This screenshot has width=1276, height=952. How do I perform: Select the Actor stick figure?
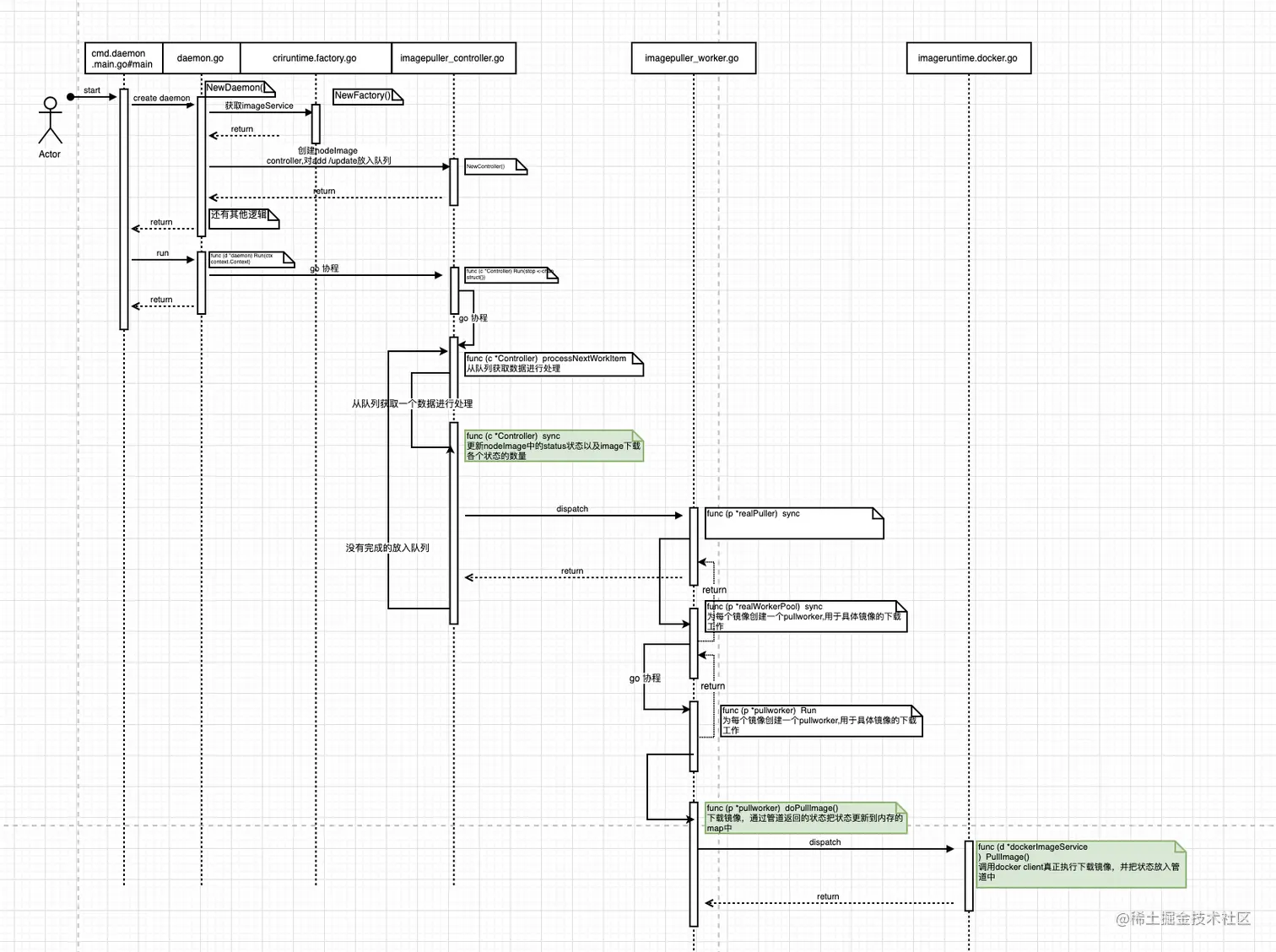pos(49,121)
